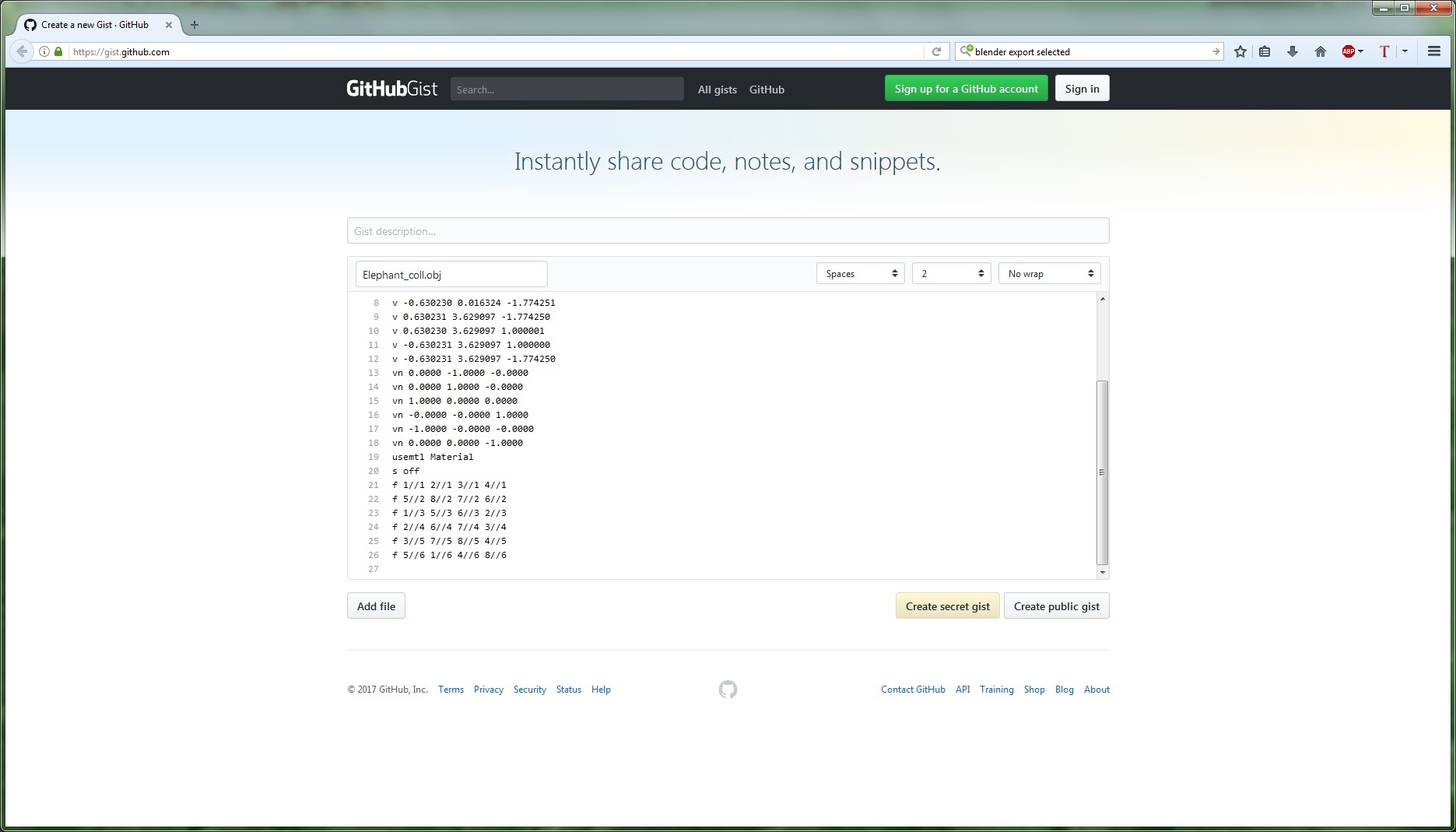Reload the page with the refresh icon
Viewport: 1456px width, 832px height.
coord(936,51)
